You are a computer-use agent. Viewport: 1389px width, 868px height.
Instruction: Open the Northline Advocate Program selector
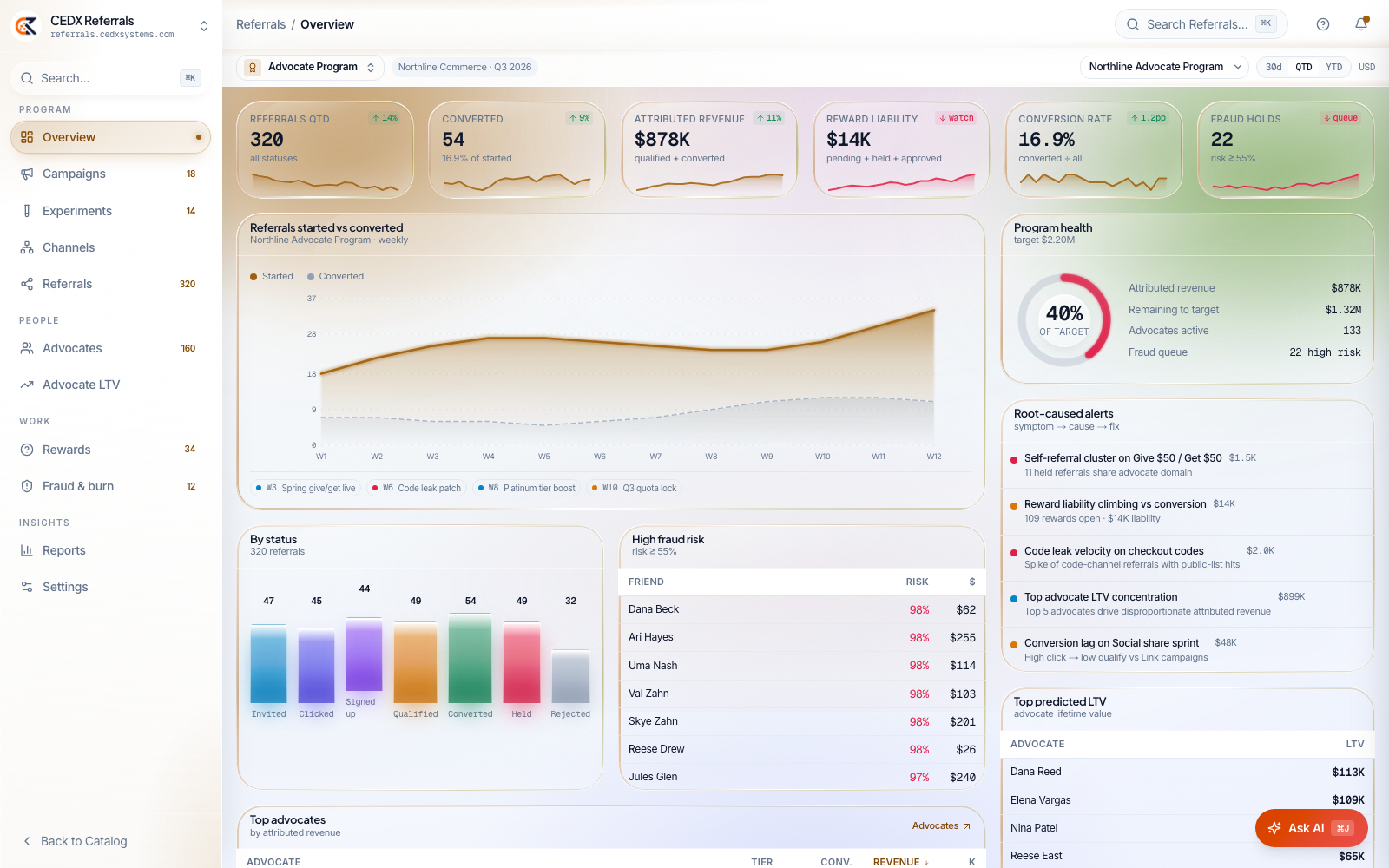1164,67
